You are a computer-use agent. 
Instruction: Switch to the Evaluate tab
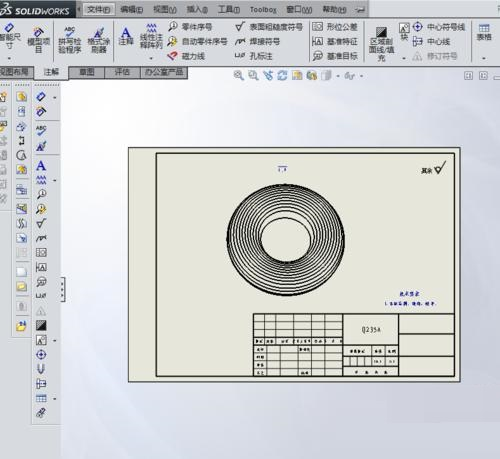tap(122, 72)
